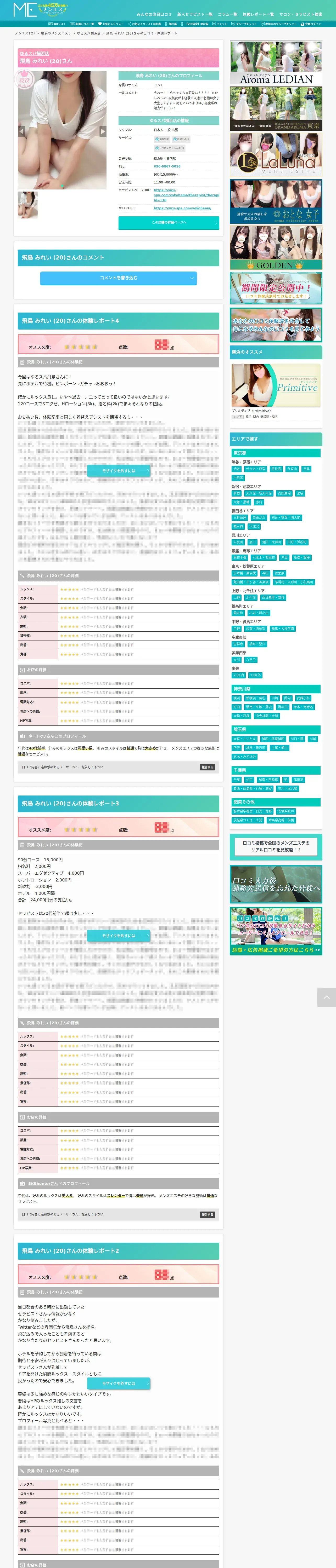
Task: Open the GOLDEN banner
Action: pos(276,248)
